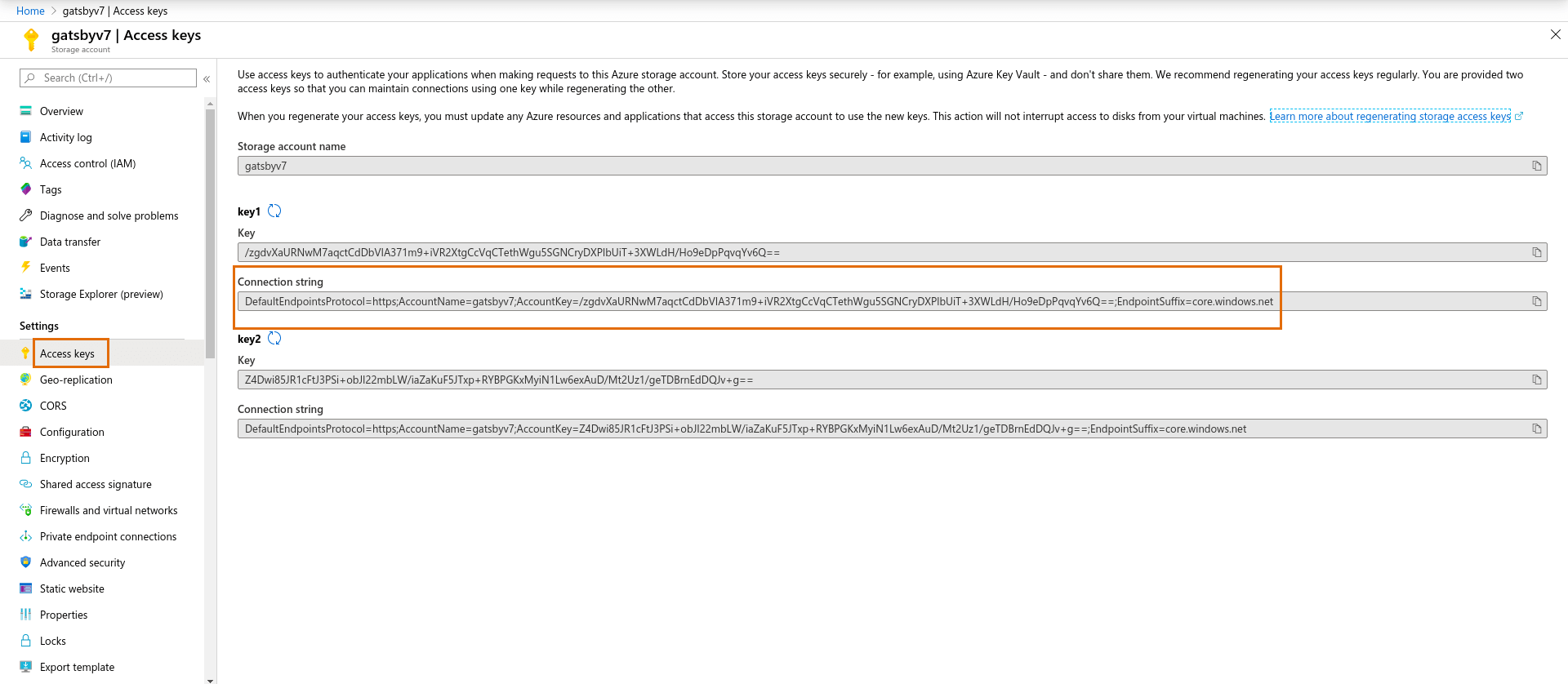Click the Shared access signature icon

tap(26, 484)
